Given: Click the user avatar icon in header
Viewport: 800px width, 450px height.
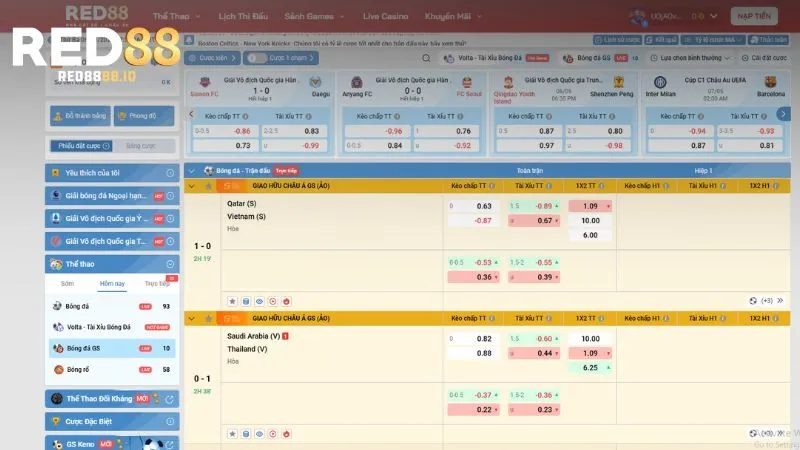Looking at the screenshot, I should pyautogui.click(x=638, y=17).
